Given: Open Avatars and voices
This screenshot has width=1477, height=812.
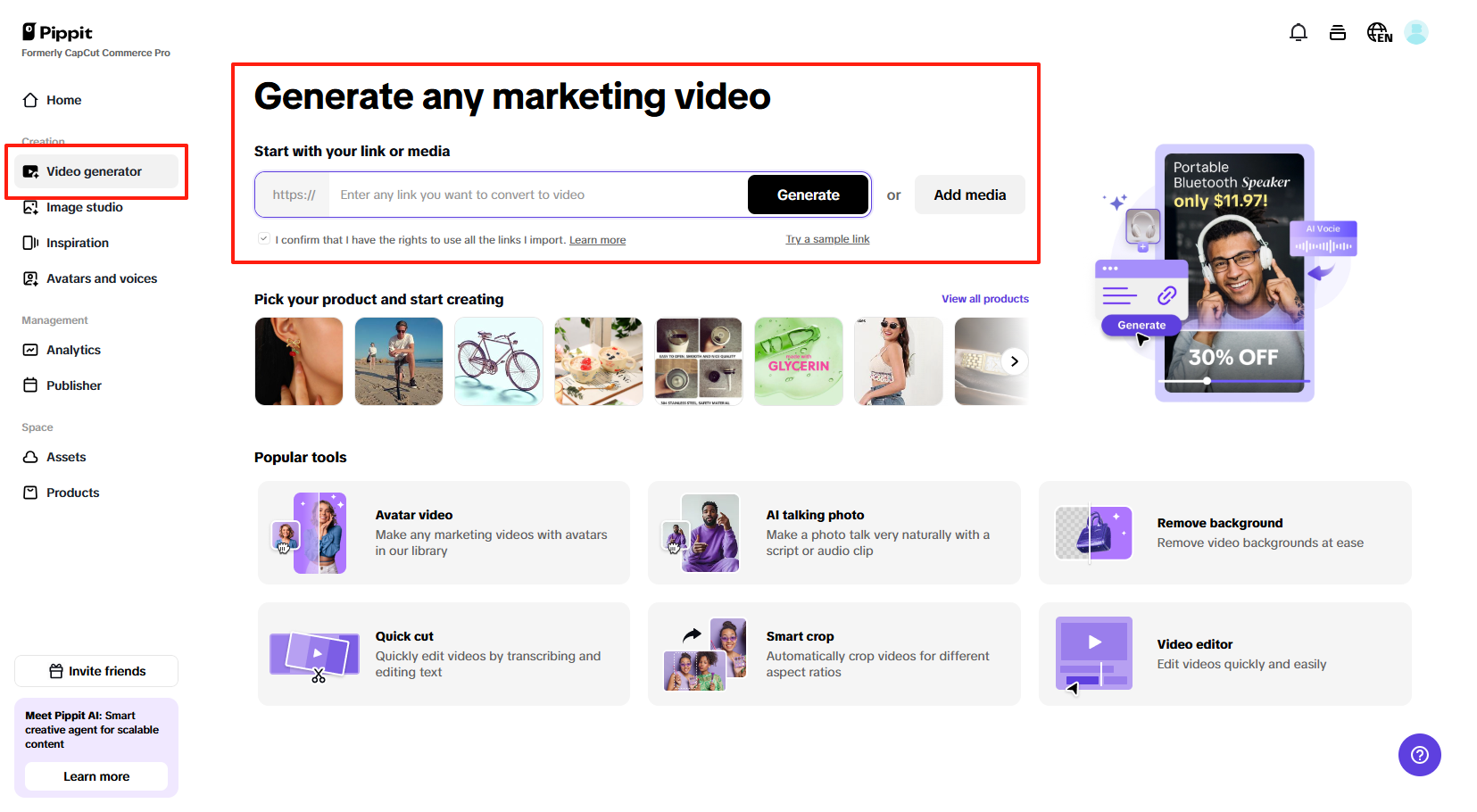Looking at the screenshot, I should [x=101, y=278].
